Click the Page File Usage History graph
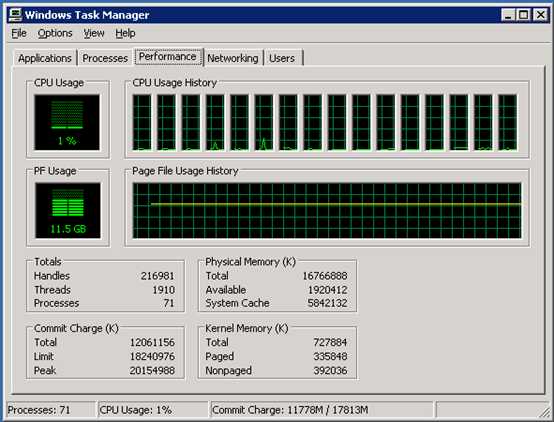 (x=327, y=210)
